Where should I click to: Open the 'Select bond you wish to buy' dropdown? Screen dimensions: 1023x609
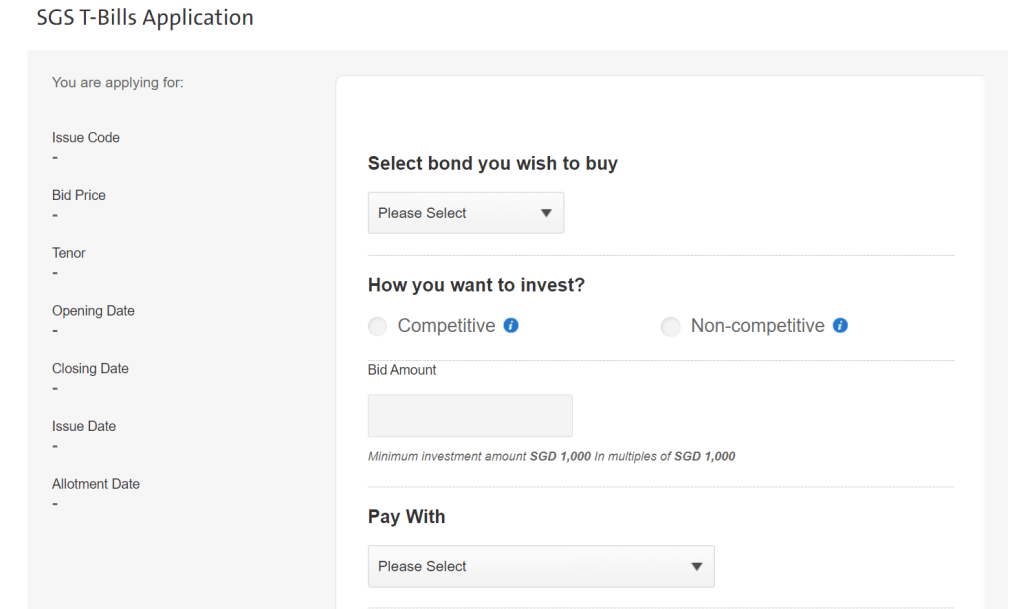(x=465, y=212)
